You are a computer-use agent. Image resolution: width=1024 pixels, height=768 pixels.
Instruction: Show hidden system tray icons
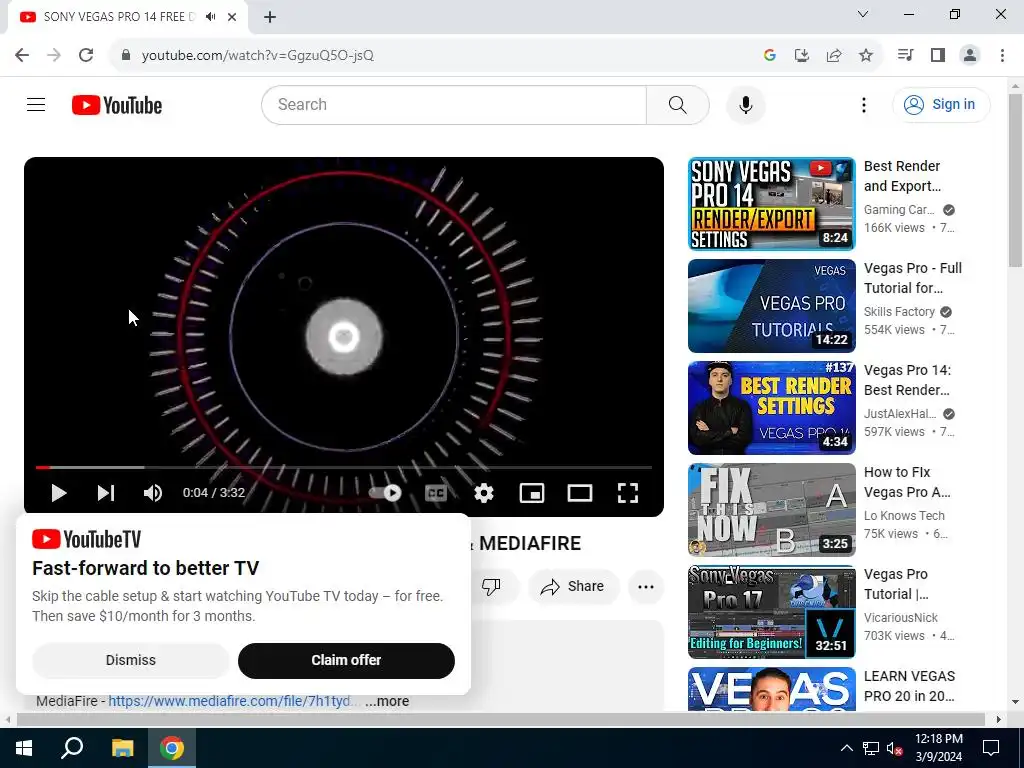846,748
